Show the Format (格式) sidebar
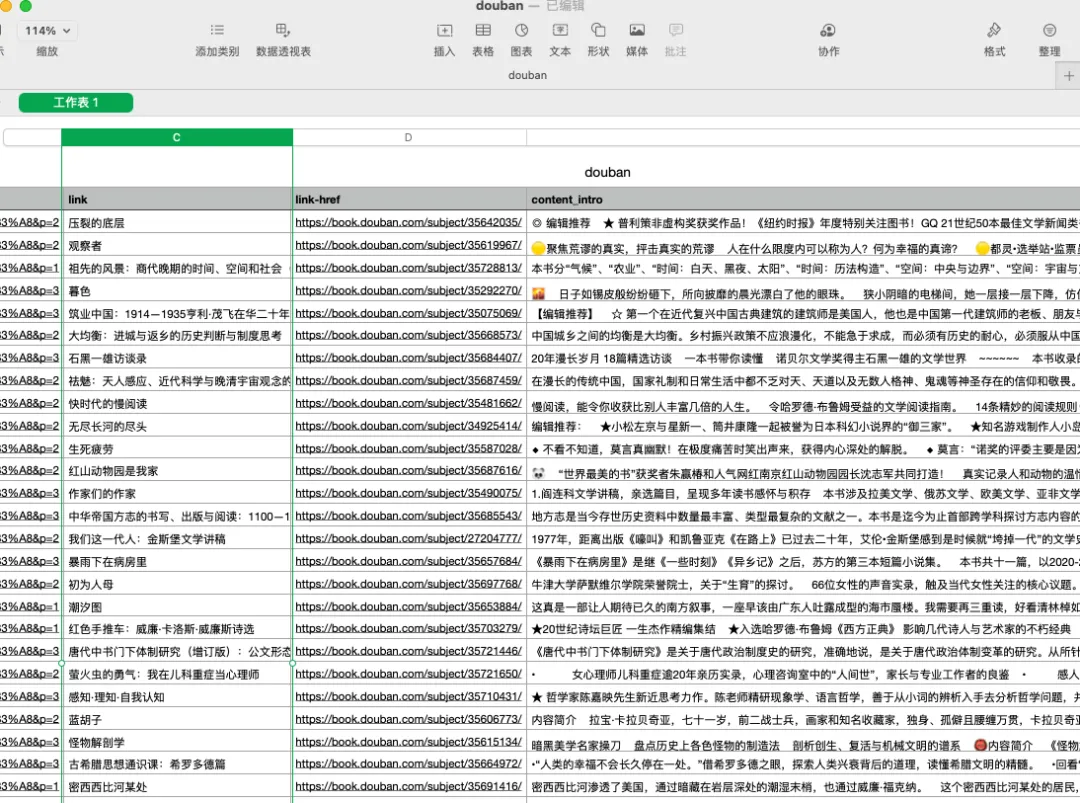This screenshot has width=1080, height=803. click(x=994, y=31)
